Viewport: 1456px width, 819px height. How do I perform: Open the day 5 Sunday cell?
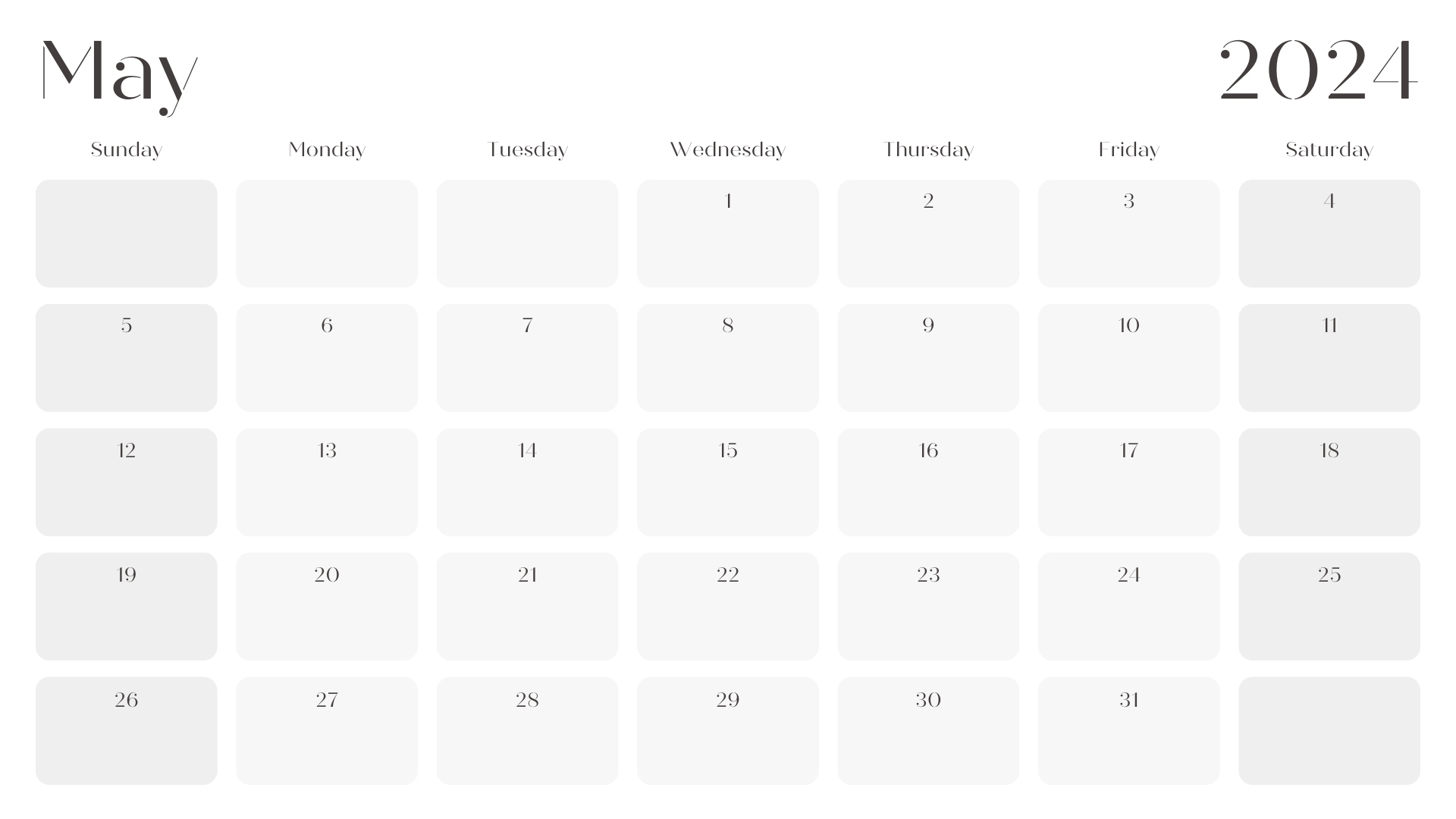pos(127,358)
